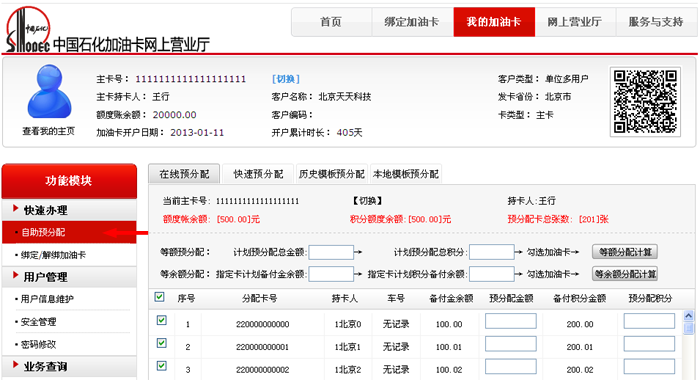
Task: Open the 网上营业厅 navigation tab
Action: 575,22
